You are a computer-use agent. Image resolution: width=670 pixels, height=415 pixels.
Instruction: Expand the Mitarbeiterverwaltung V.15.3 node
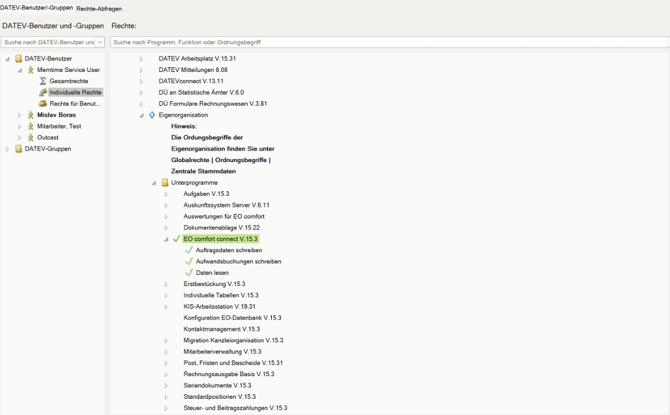[x=166, y=352]
